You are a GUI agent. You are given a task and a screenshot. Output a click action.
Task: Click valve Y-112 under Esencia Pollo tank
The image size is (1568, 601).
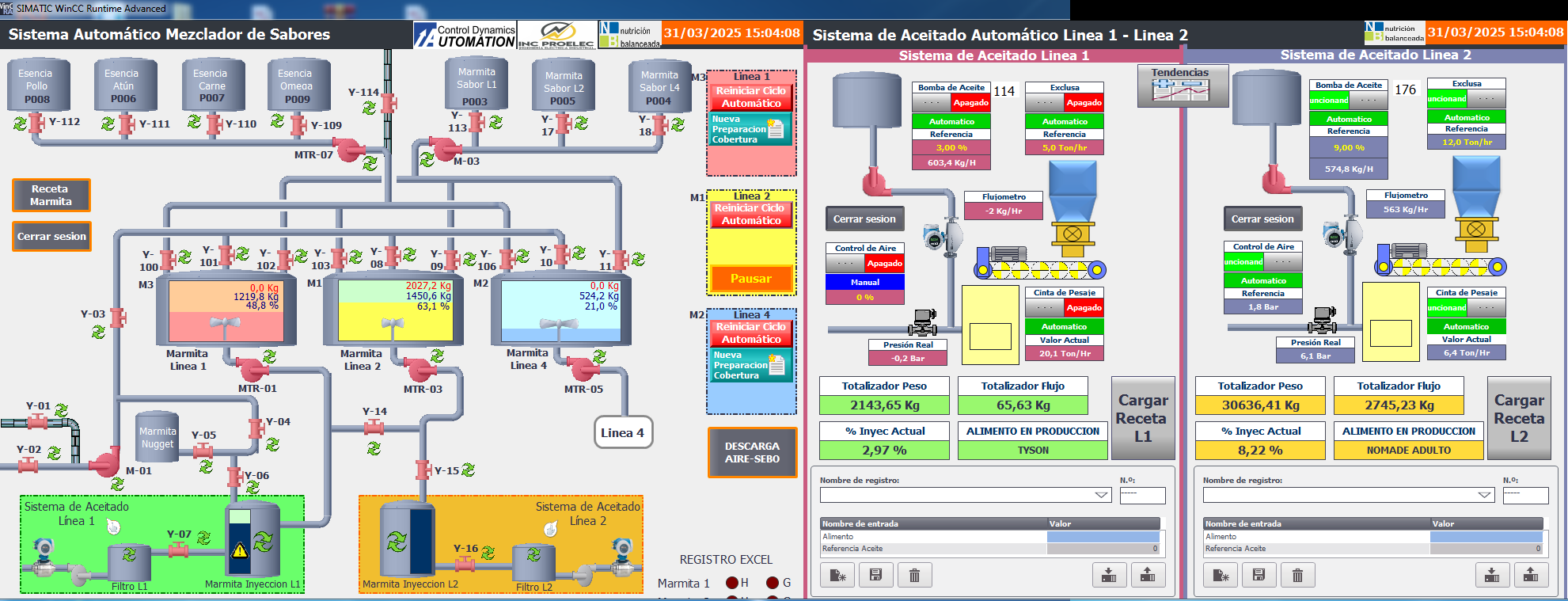[36, 123]
